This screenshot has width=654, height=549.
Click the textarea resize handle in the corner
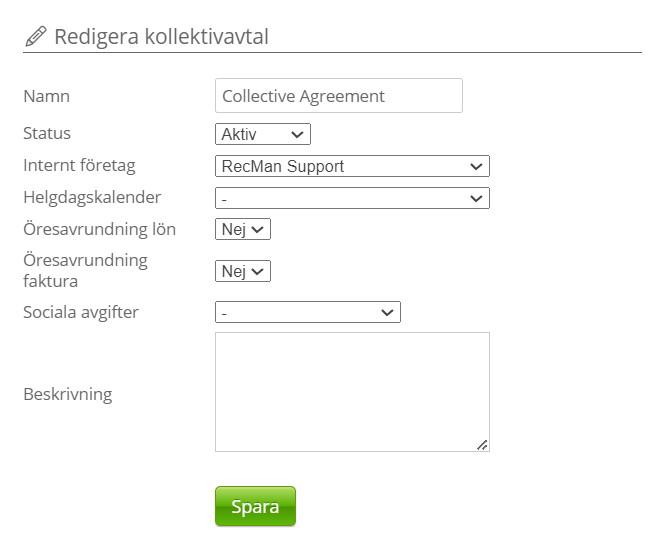point(482,445)
